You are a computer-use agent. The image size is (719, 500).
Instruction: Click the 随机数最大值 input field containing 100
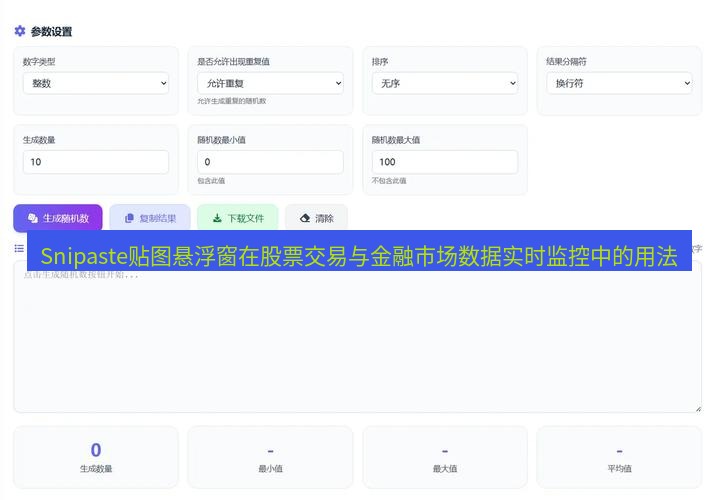click(x=445, y=162)
